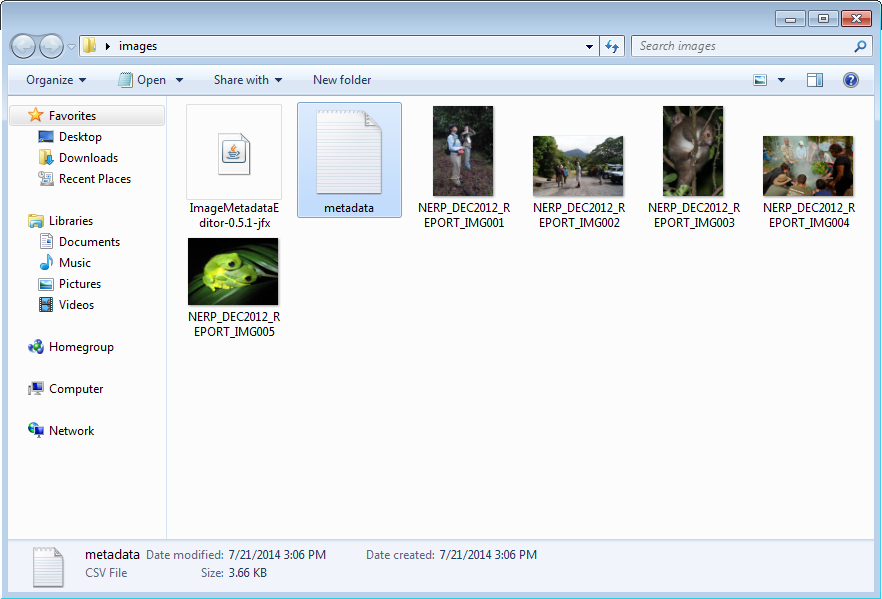Click the Desktop monitor icon
Viewport: 882px width, 599px height.
coord(46,137)
